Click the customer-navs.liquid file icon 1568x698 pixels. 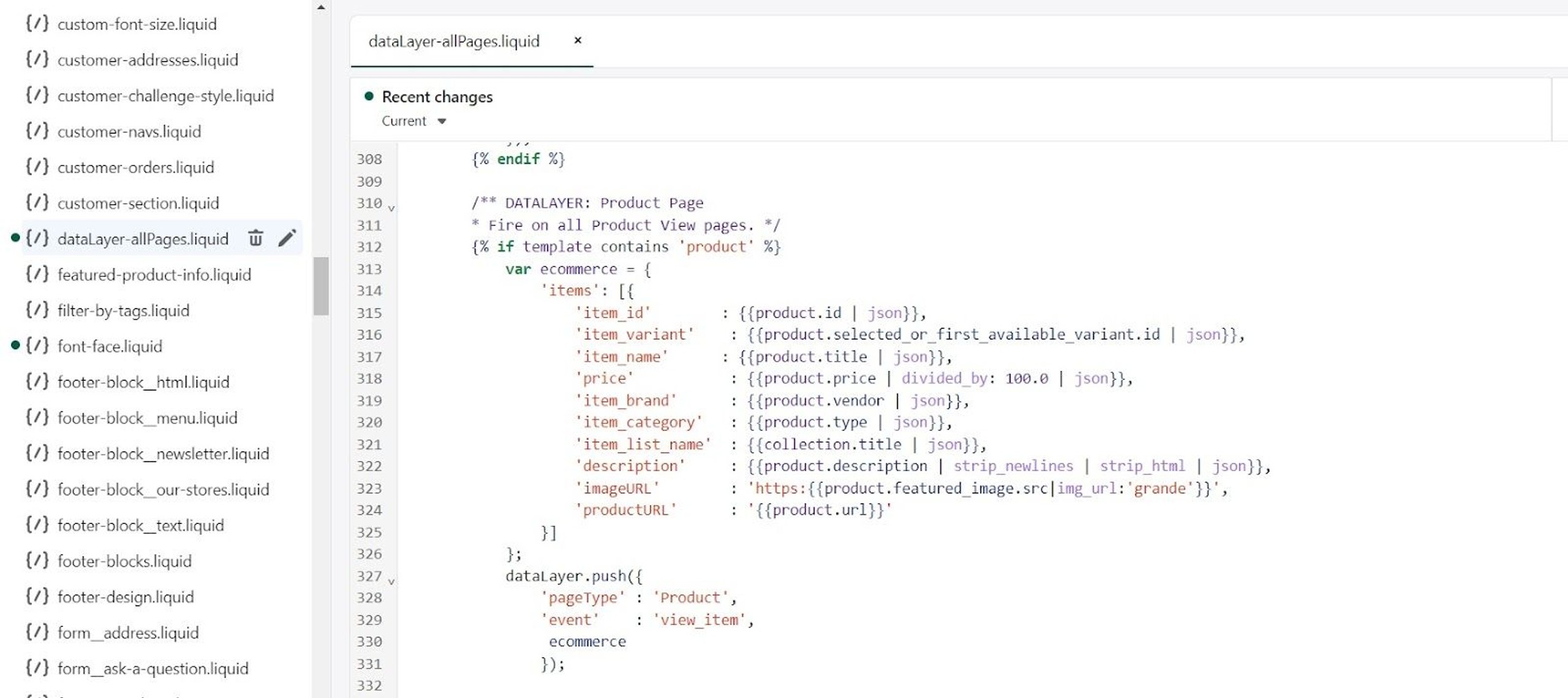tap(37, 131)
